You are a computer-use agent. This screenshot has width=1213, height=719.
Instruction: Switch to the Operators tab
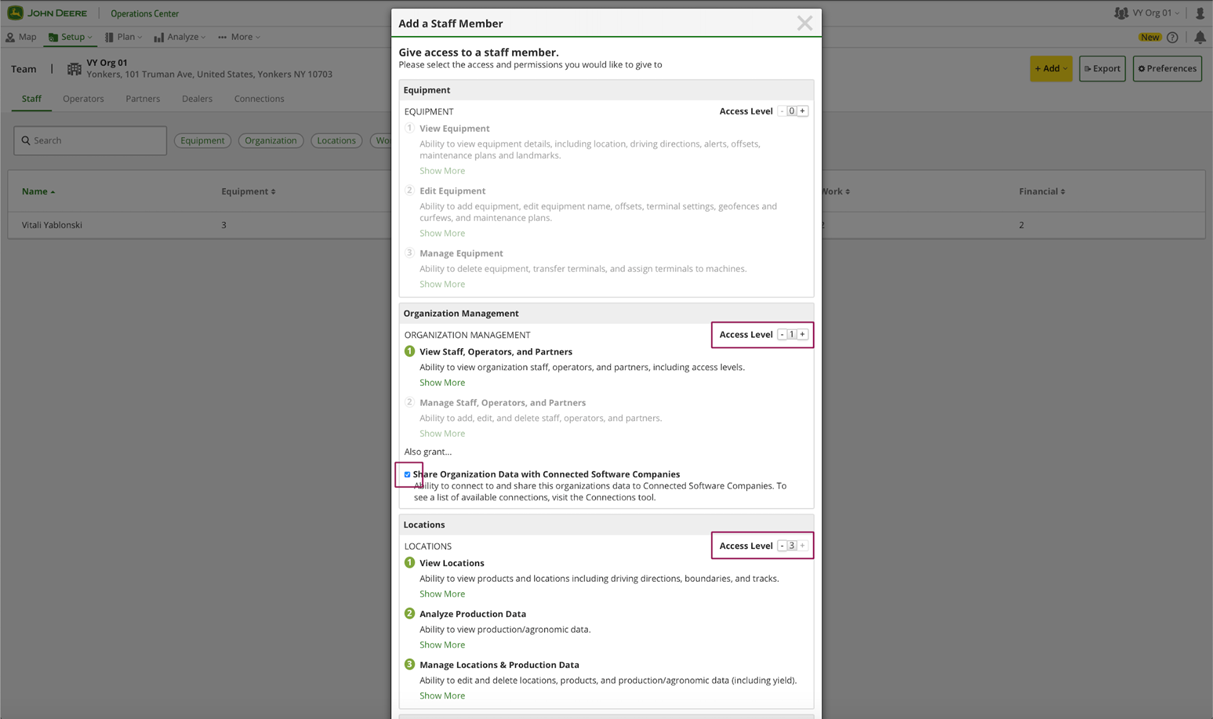tap(83, 99)
